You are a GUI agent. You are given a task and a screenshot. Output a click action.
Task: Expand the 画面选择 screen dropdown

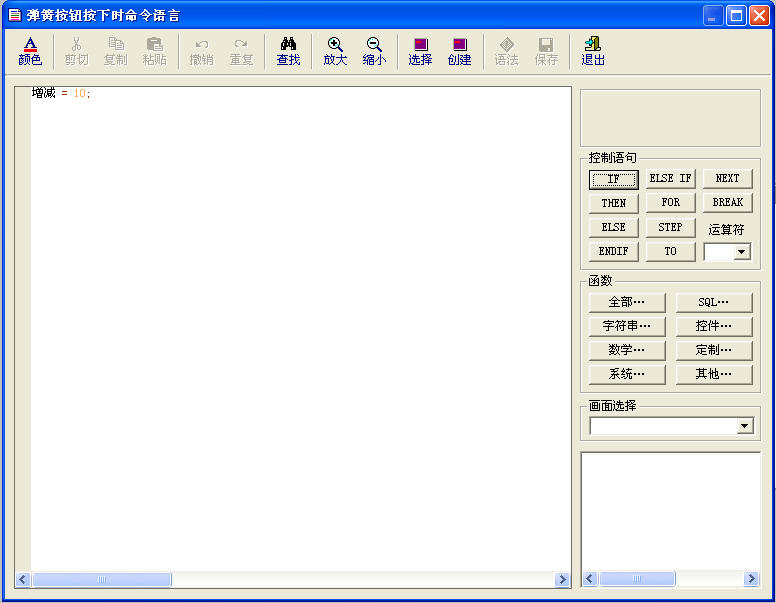[x=744, y=426]
